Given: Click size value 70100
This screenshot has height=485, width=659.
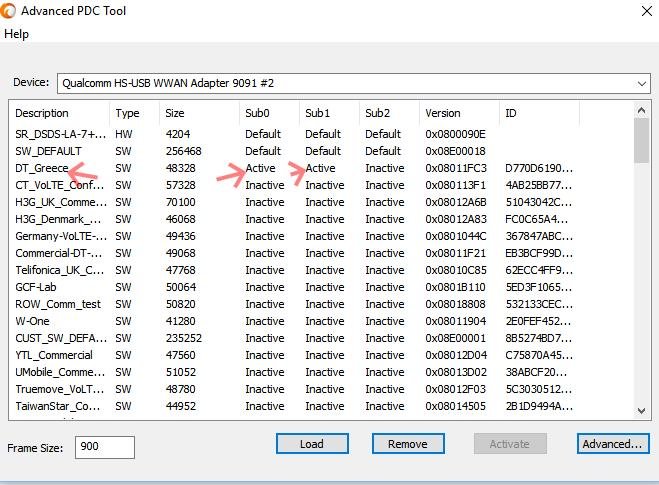Looking at the screenshot, I should click(x=180, y=202).
